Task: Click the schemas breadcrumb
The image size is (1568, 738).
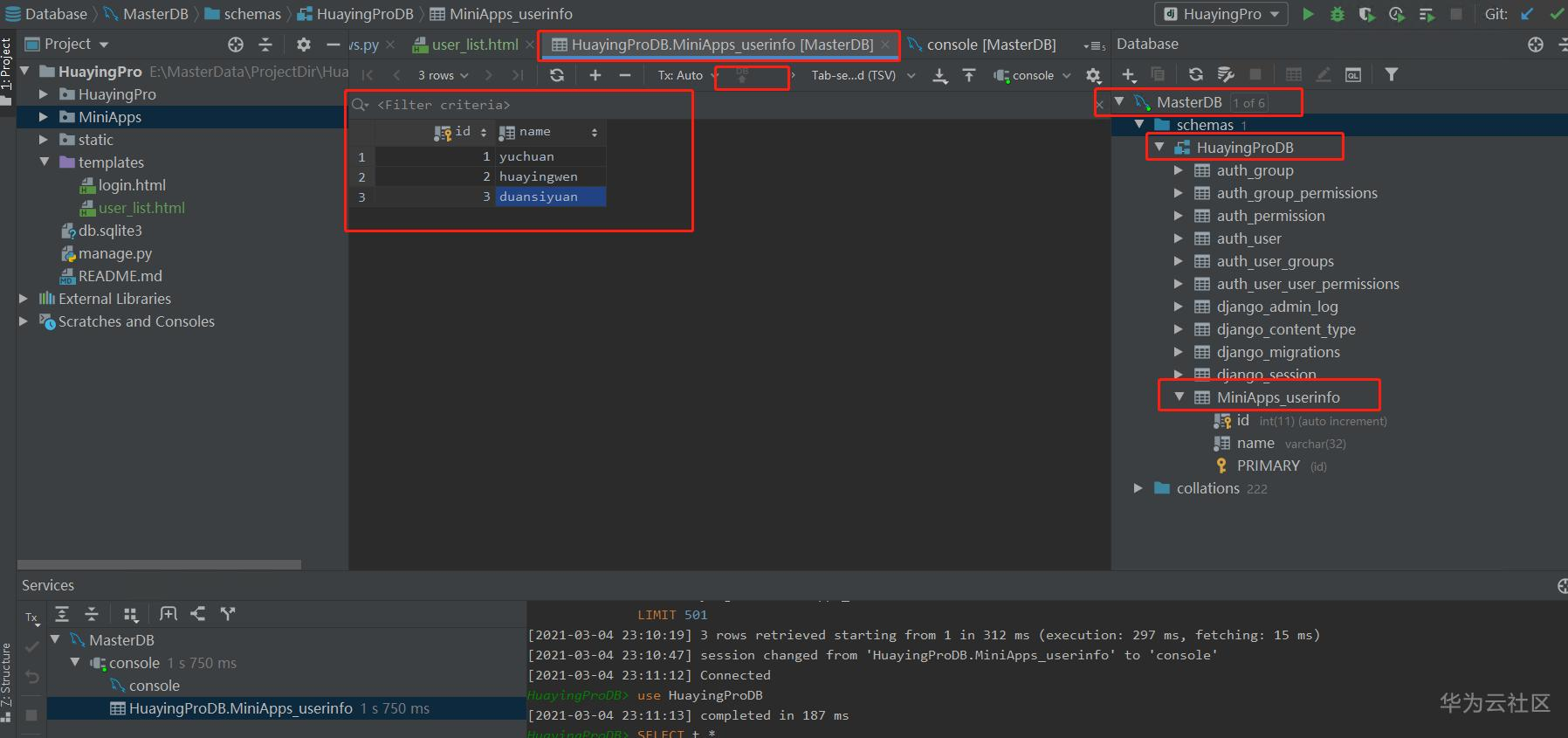Action: click(x=243, y=14)
